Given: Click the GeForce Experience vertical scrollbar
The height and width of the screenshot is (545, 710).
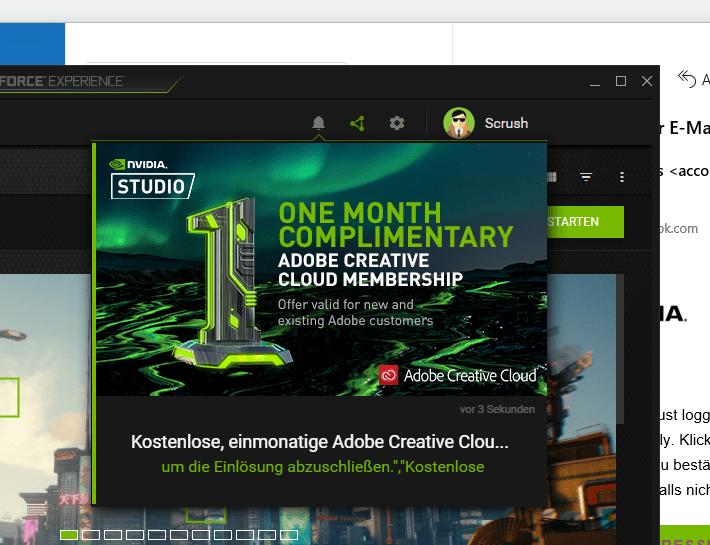Looking at the screenshot, I should pos(620,349).
